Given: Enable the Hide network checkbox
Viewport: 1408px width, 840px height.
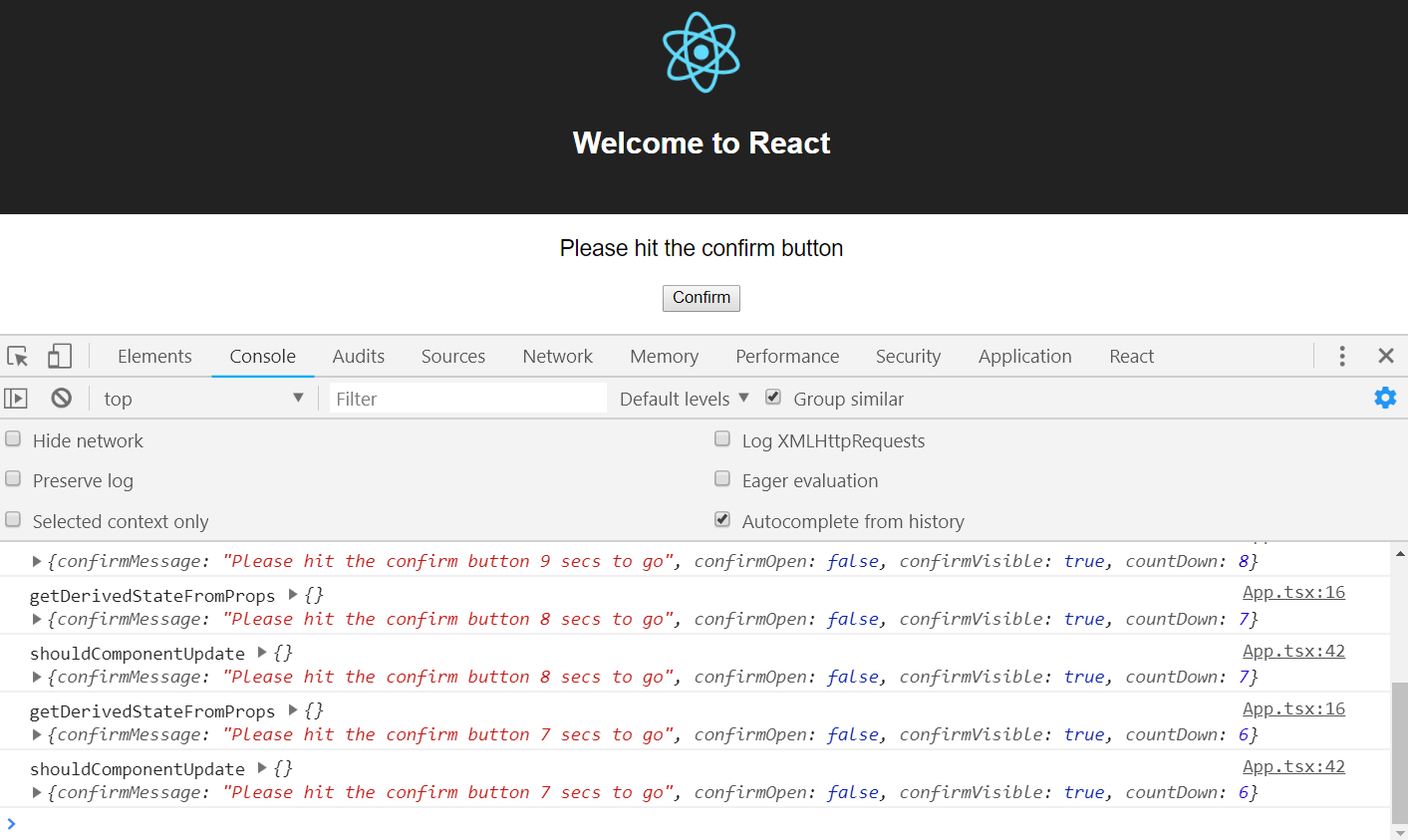Looking at the screenshot, I should (14, 439).
